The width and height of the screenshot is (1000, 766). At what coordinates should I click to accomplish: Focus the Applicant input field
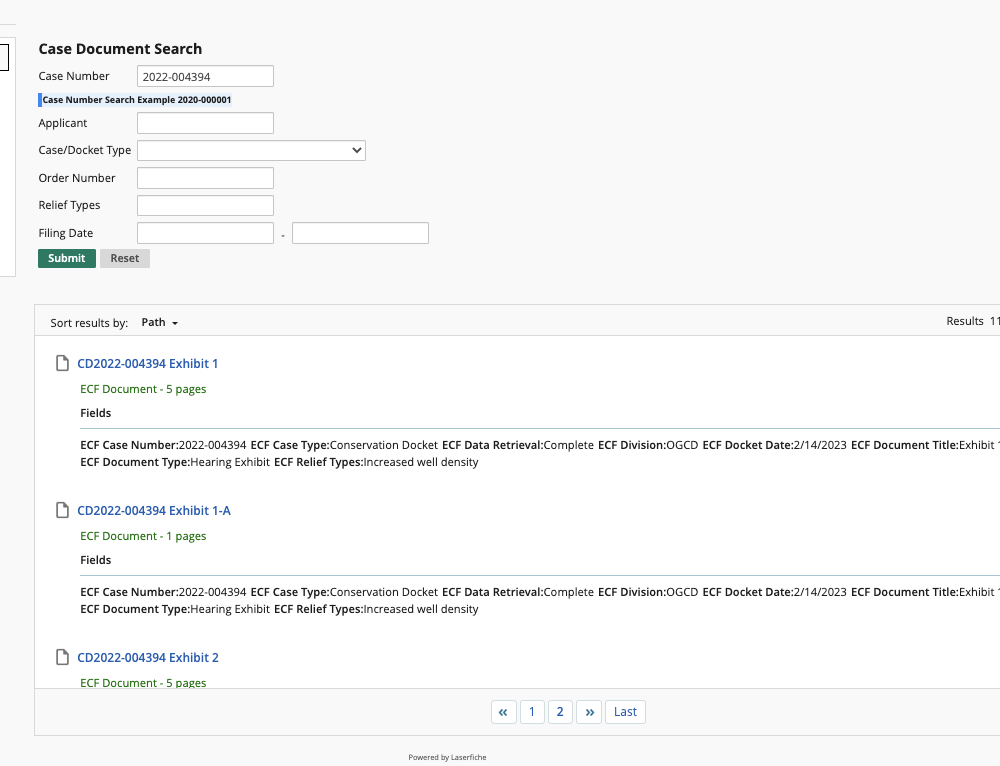(205, 123)
